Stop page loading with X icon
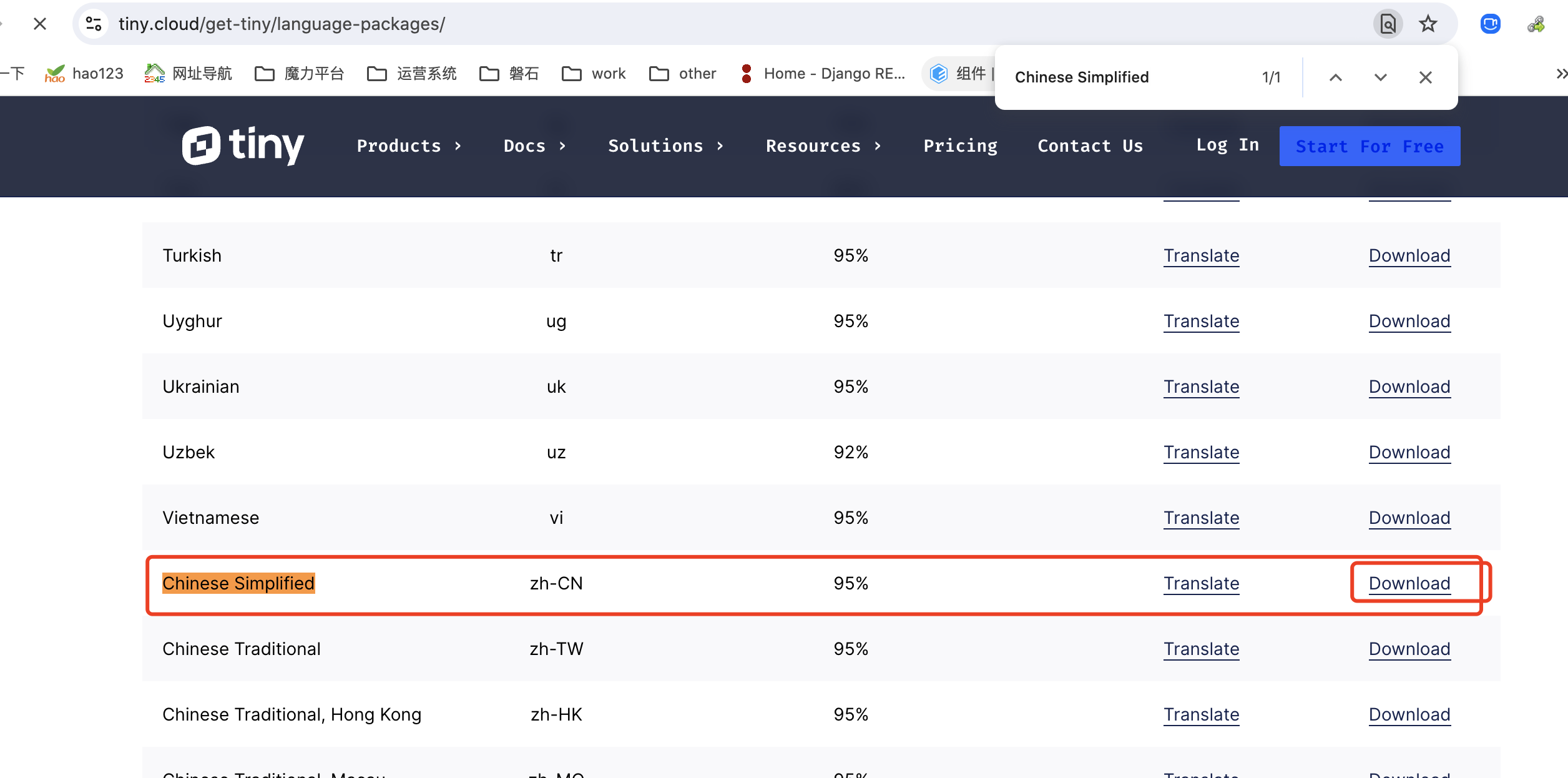 (40, 24)
